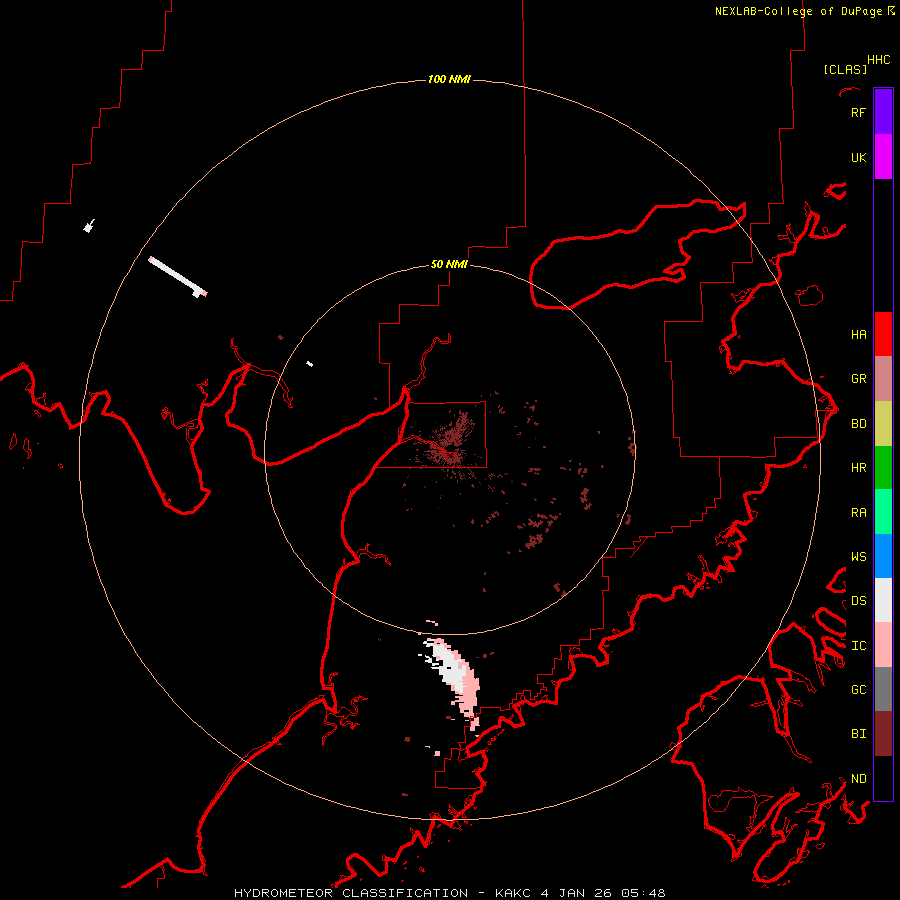Click the "100 NMI" range ring label
The width and height of the screenshot is (900, 900).
449,79
